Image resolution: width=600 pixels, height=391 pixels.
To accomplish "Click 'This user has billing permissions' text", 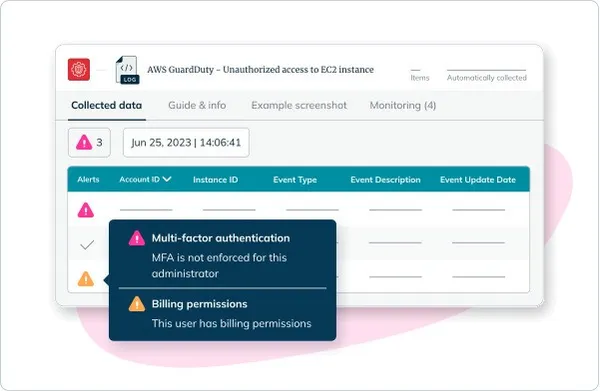I will click(x=232, y=324).
